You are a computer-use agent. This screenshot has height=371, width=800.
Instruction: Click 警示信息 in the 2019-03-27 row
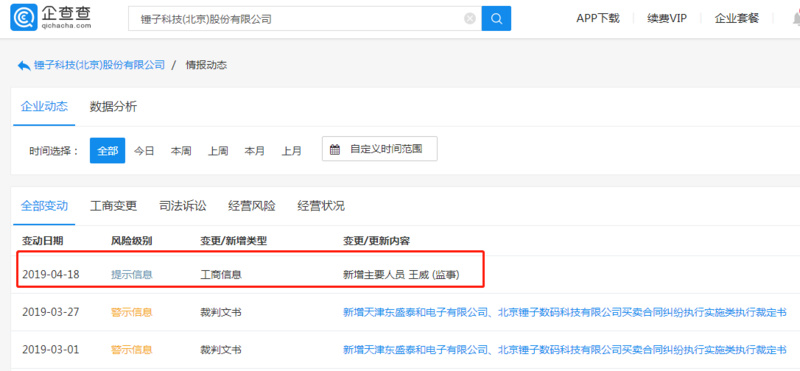(x=132, y=312)
